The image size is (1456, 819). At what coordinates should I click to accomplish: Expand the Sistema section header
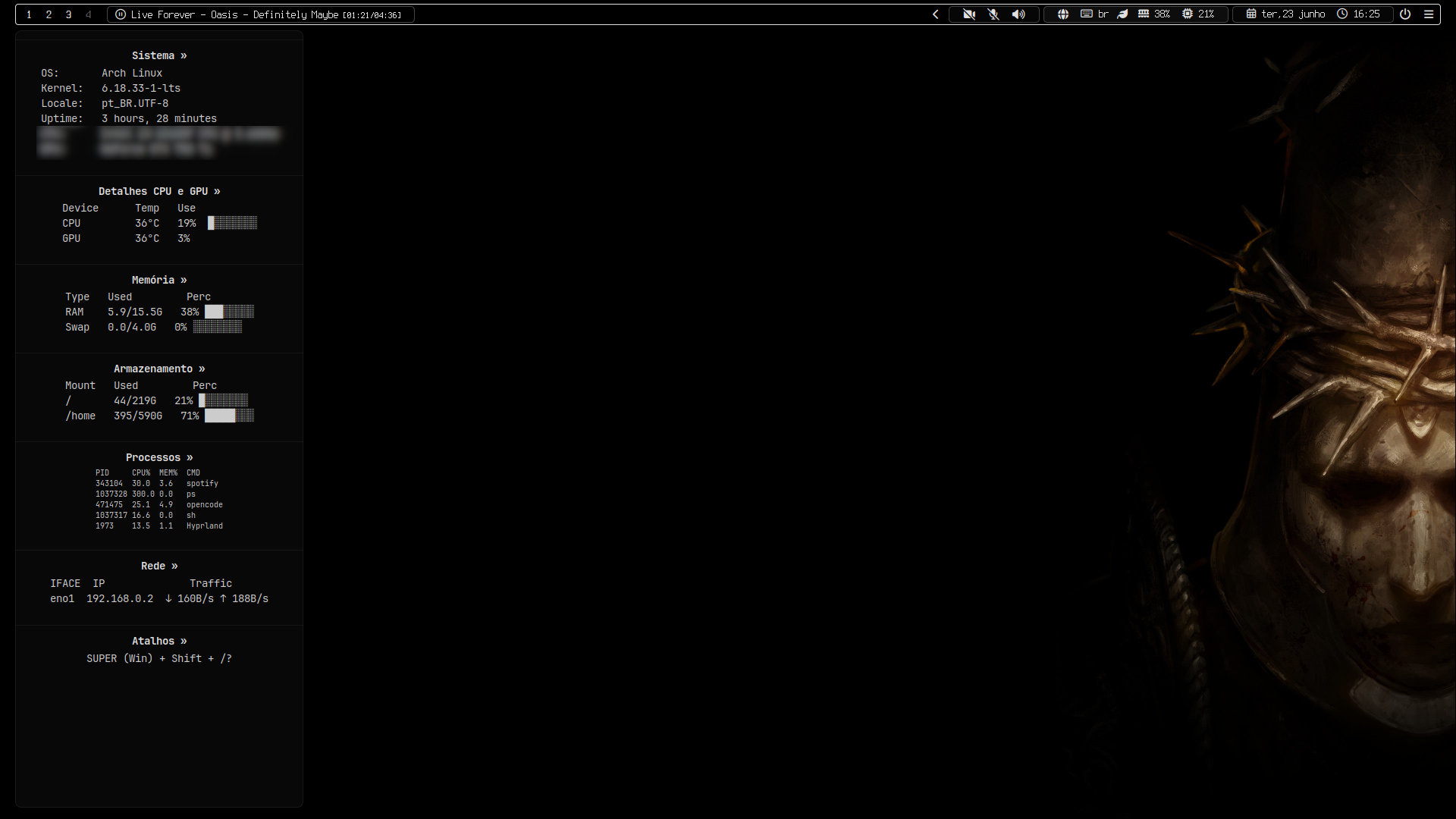tap(159, 55)
